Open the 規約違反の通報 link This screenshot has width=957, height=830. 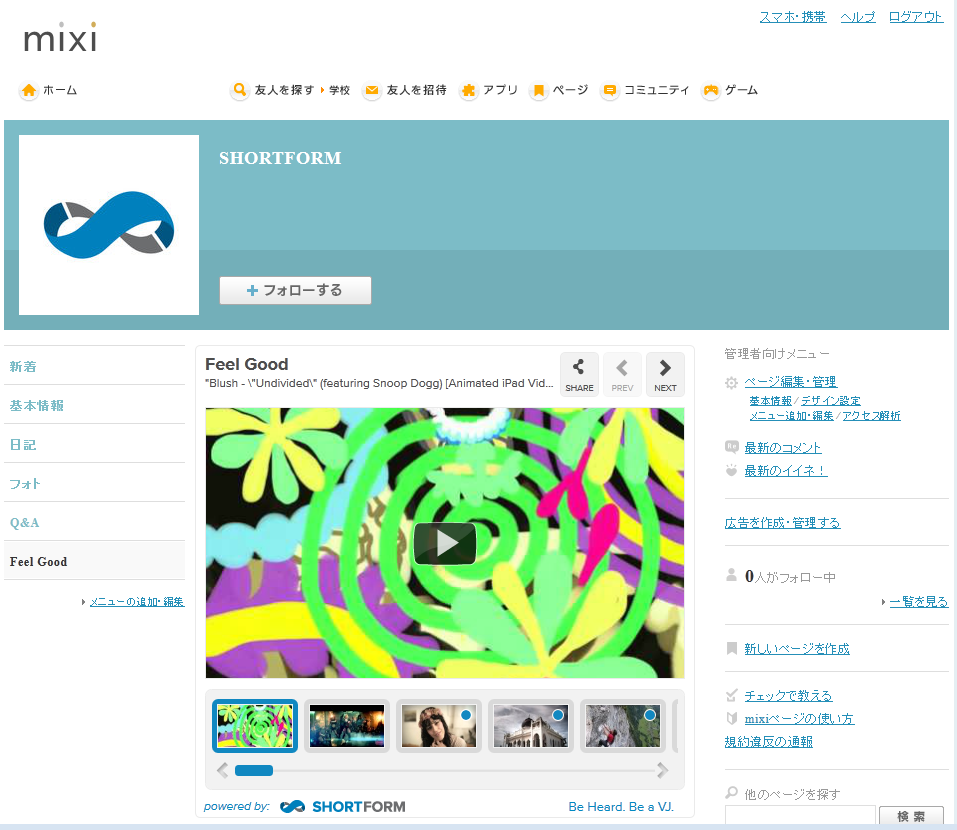[768, 742]
